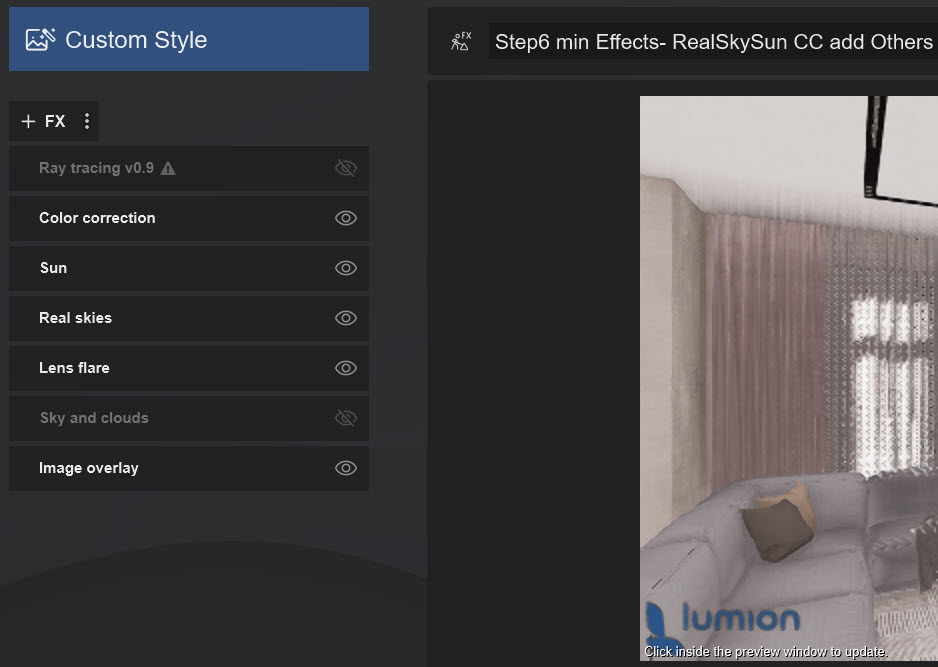This screenshot has width=938, height=667.
Task: Click inside the preview window to update
Action: (788, 380)
